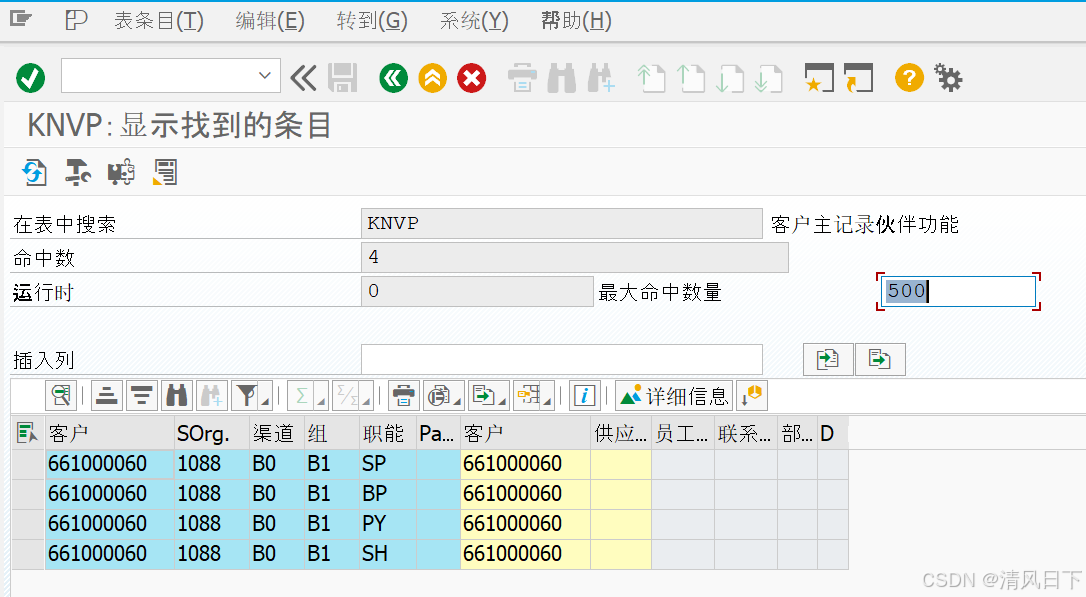Click the green checkmark Enter button
1086x597 pixels.
[x=28, y=77]
